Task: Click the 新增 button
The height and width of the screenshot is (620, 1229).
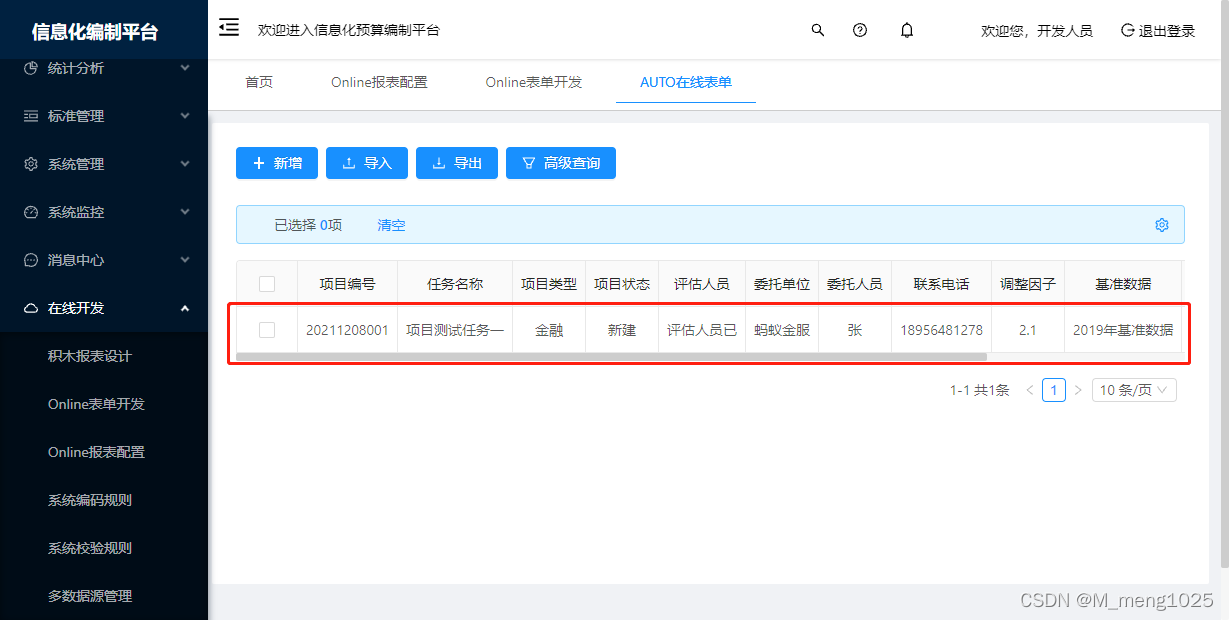Action: pos(277,162)
